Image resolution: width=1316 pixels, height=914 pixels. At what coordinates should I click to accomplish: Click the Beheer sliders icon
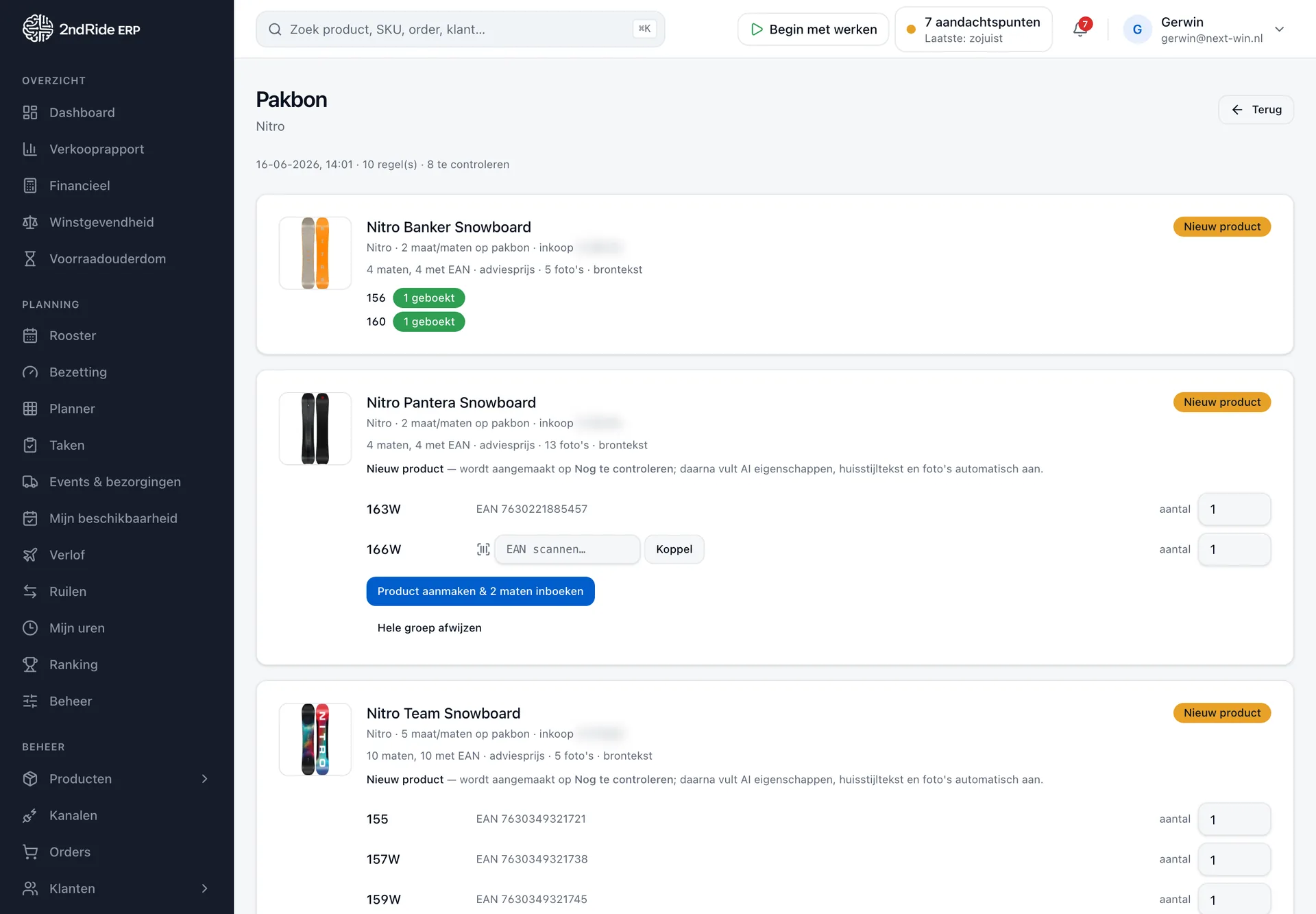point(30,701)
